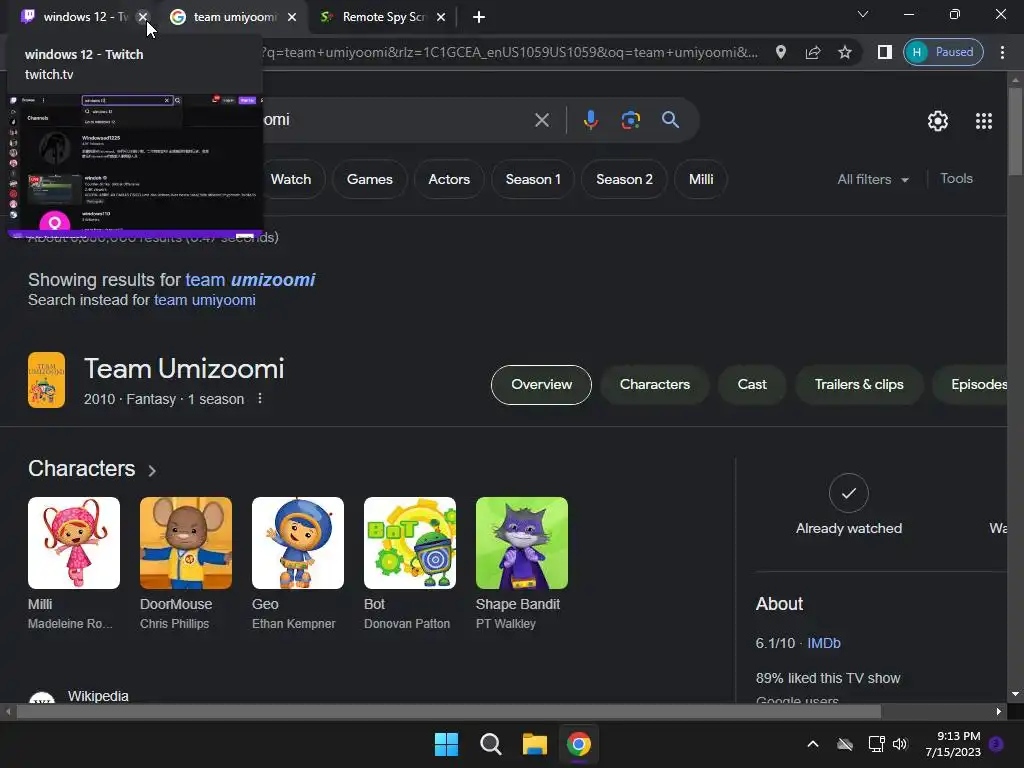
Task: Close the team umiyoomi tab
Action: coord(292,17)
